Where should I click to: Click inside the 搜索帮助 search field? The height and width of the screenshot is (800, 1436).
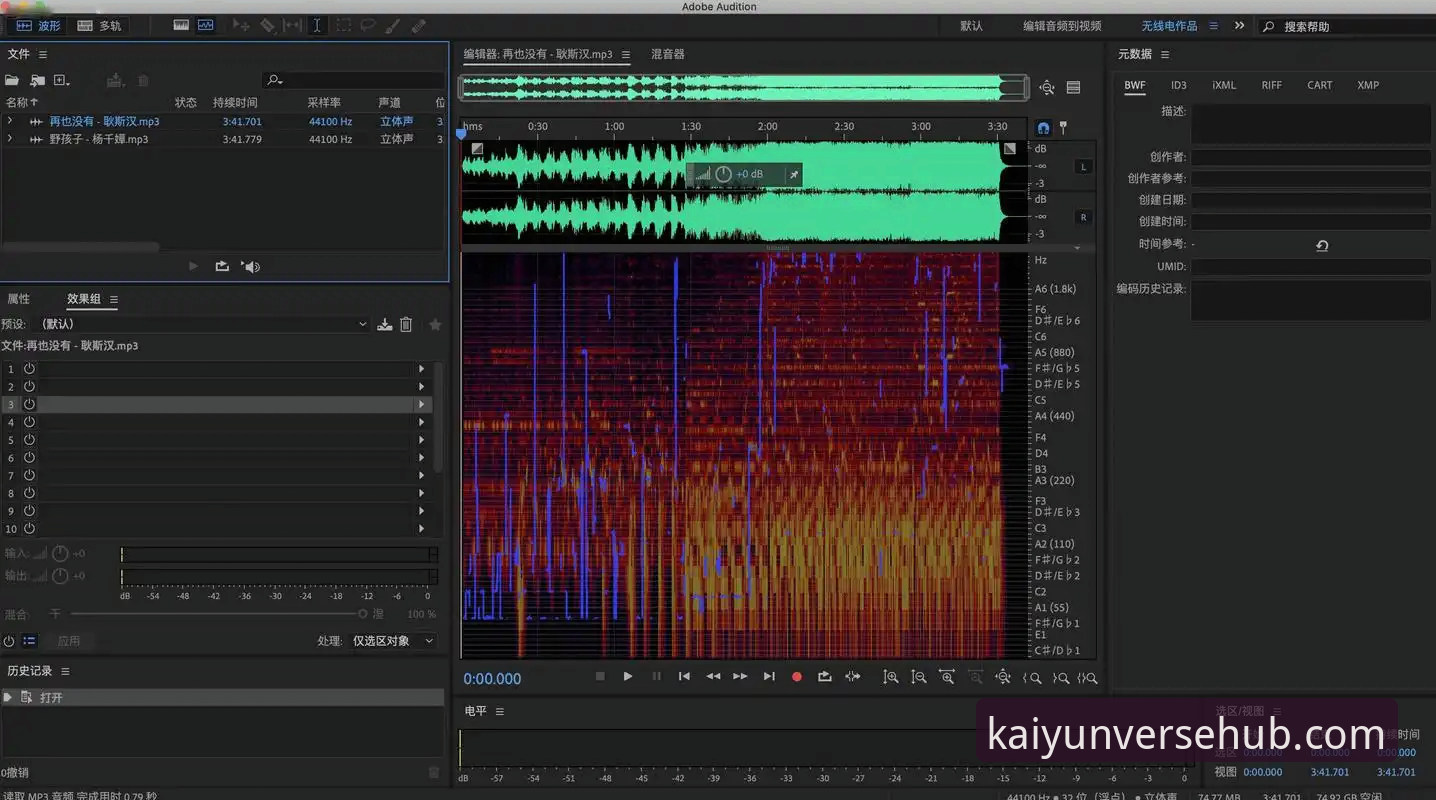[x=1332, y=25]
